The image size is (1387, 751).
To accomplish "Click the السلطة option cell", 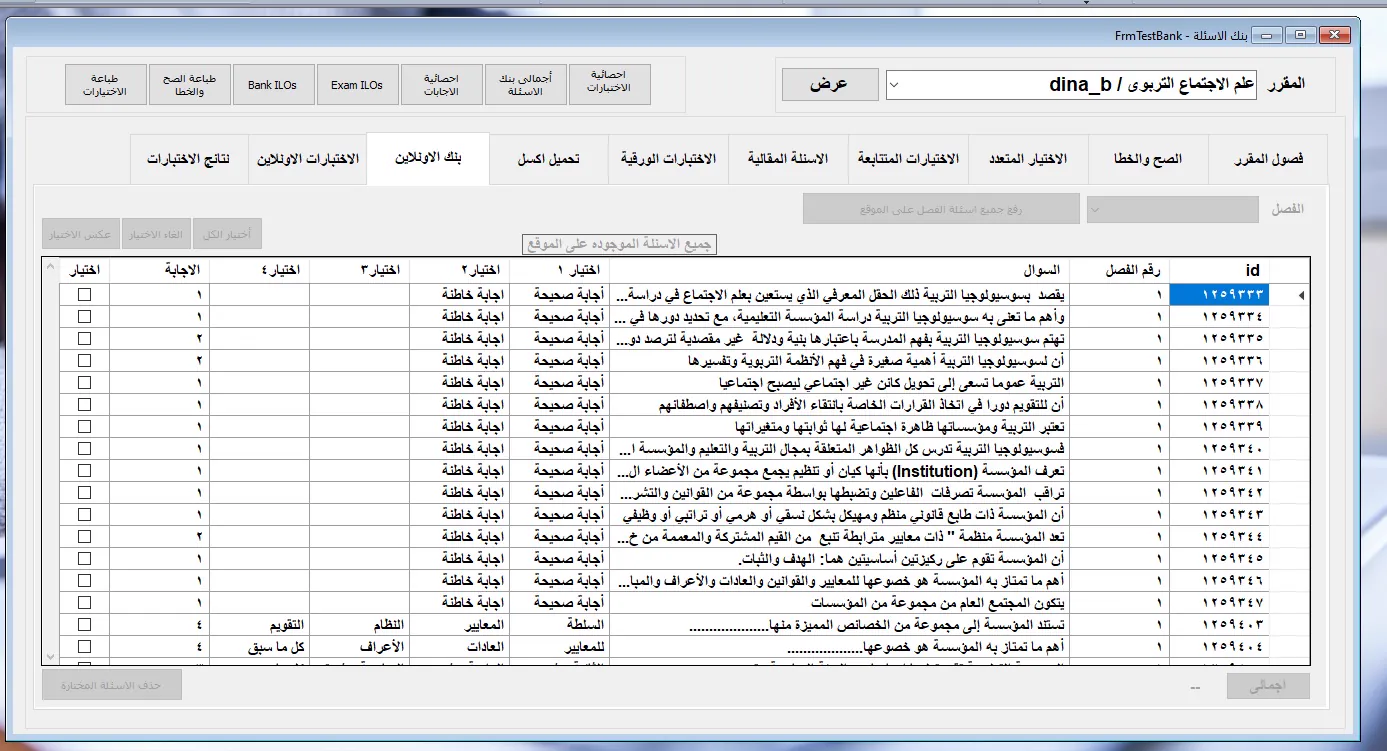I will tap(559, 625).
